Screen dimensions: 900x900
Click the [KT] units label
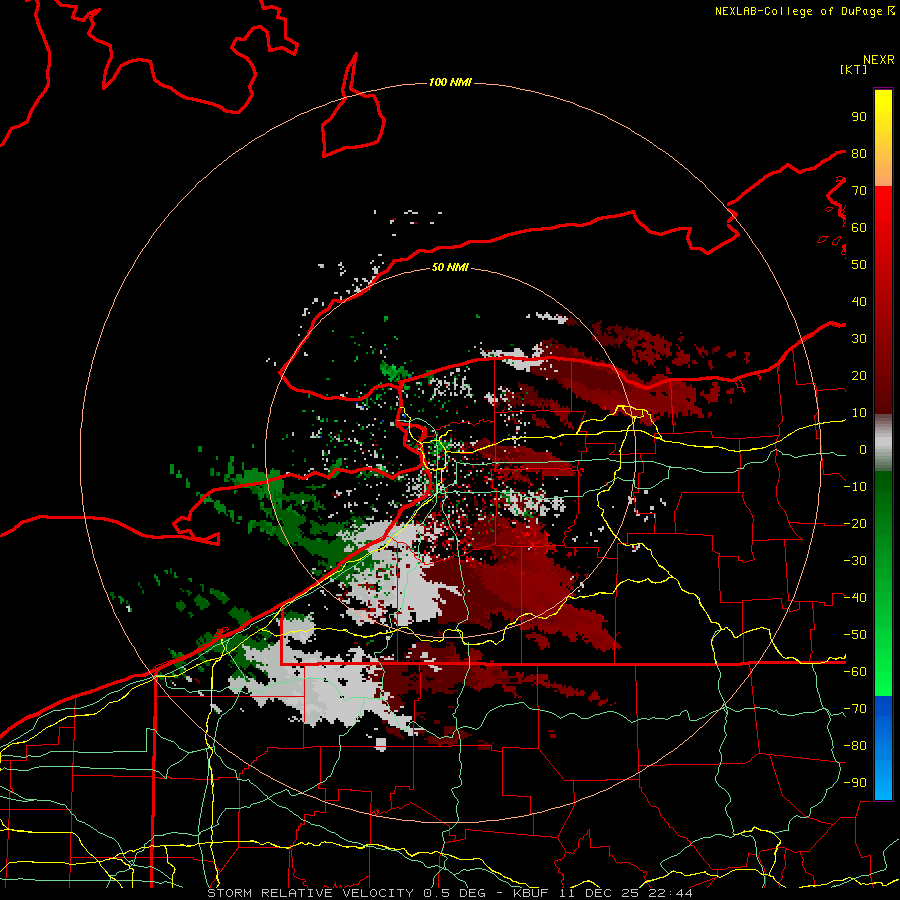854,69
